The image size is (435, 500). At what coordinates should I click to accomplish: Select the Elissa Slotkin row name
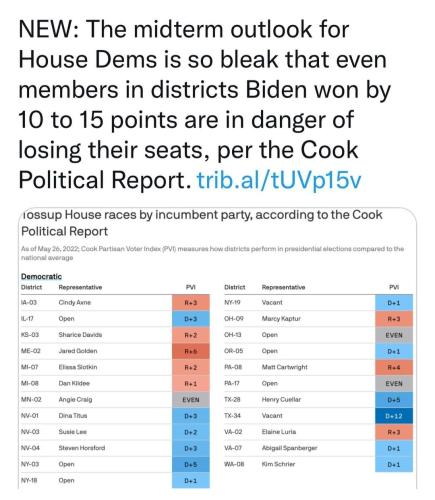pyautogui.click(x=78, y=367)
